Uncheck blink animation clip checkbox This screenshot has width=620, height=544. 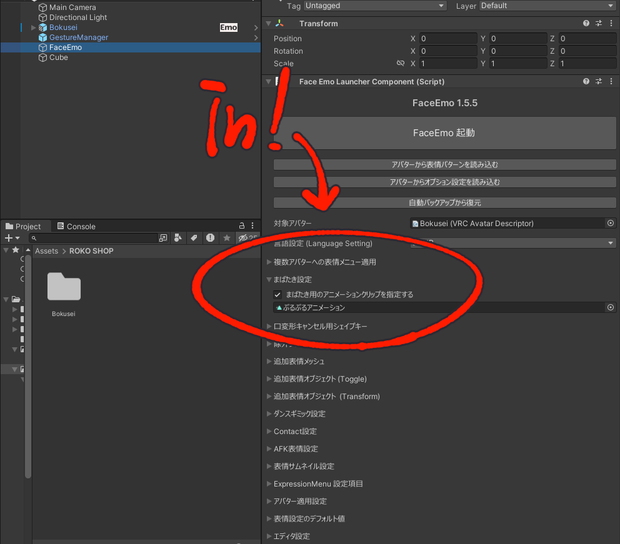(x=278, y=295)
